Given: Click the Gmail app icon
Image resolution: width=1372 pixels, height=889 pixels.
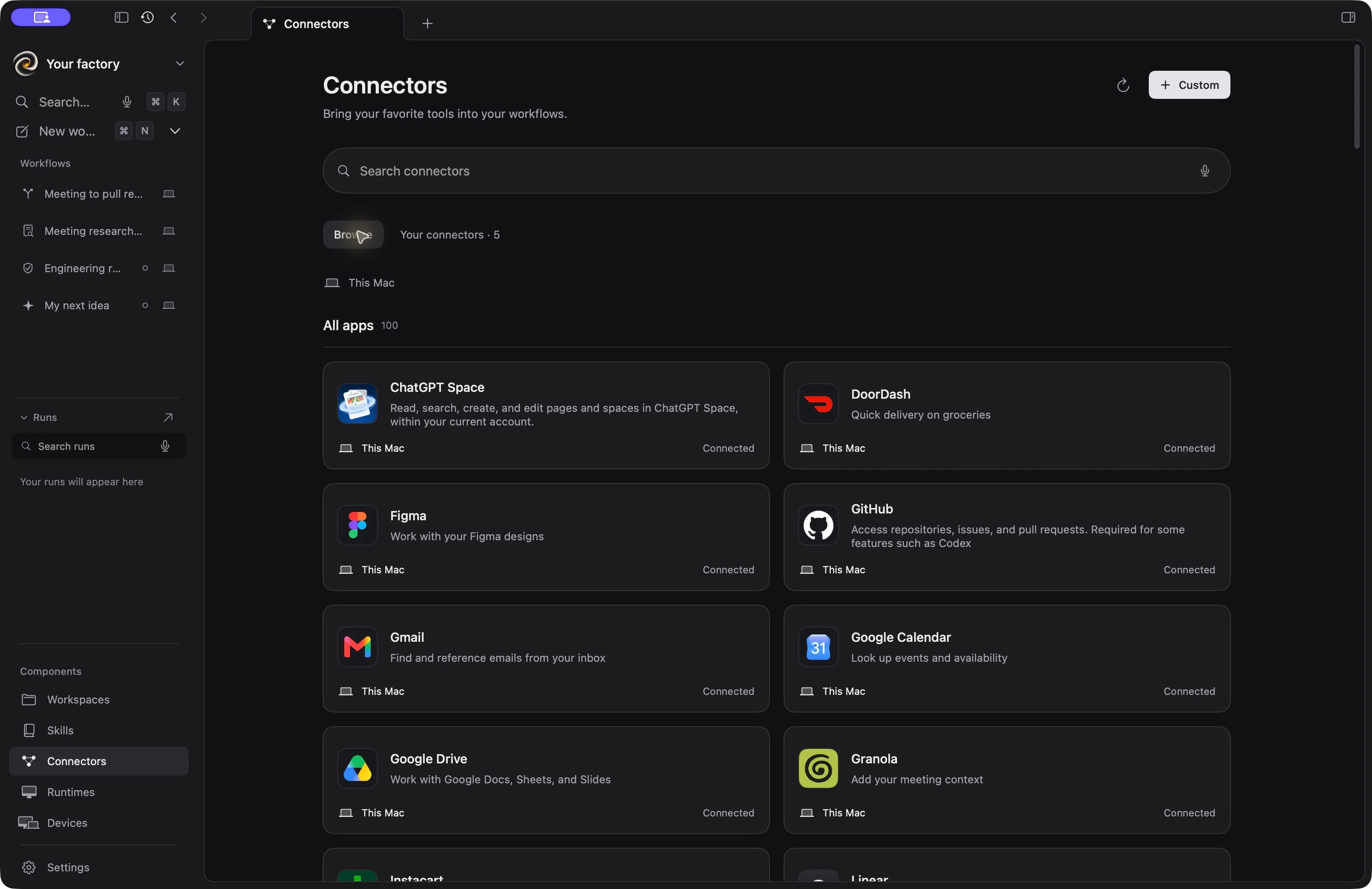Looking at the screenshot, I should tap(358, 647).
